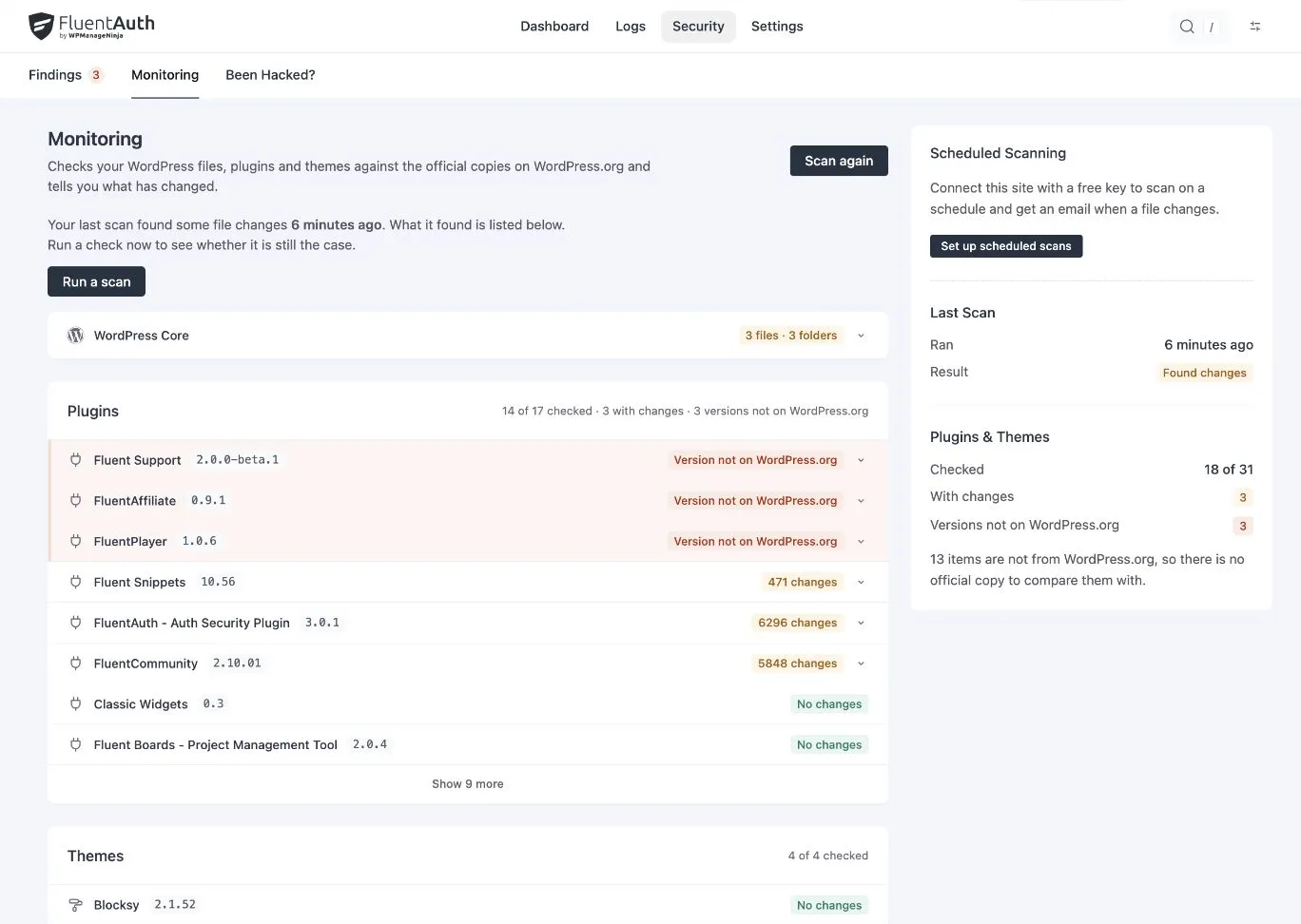Screen dimensions: 1301x924
Task: Expand FluentCommunity changes chevron
Action: click(x=861, y=664)
